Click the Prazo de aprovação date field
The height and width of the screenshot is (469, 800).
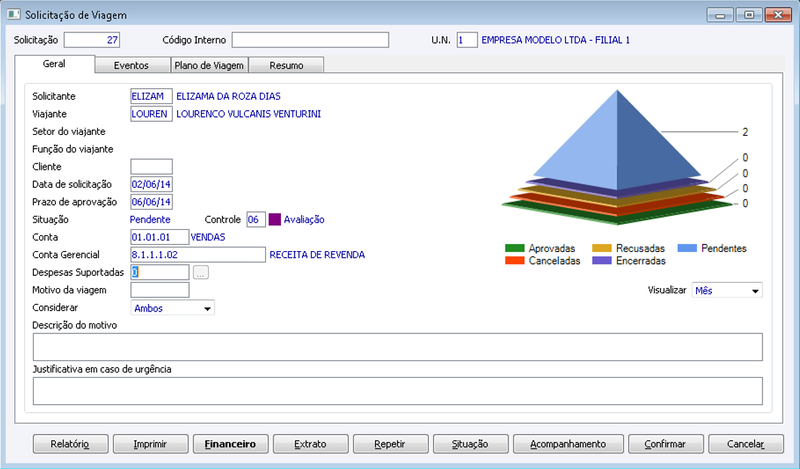152,202
